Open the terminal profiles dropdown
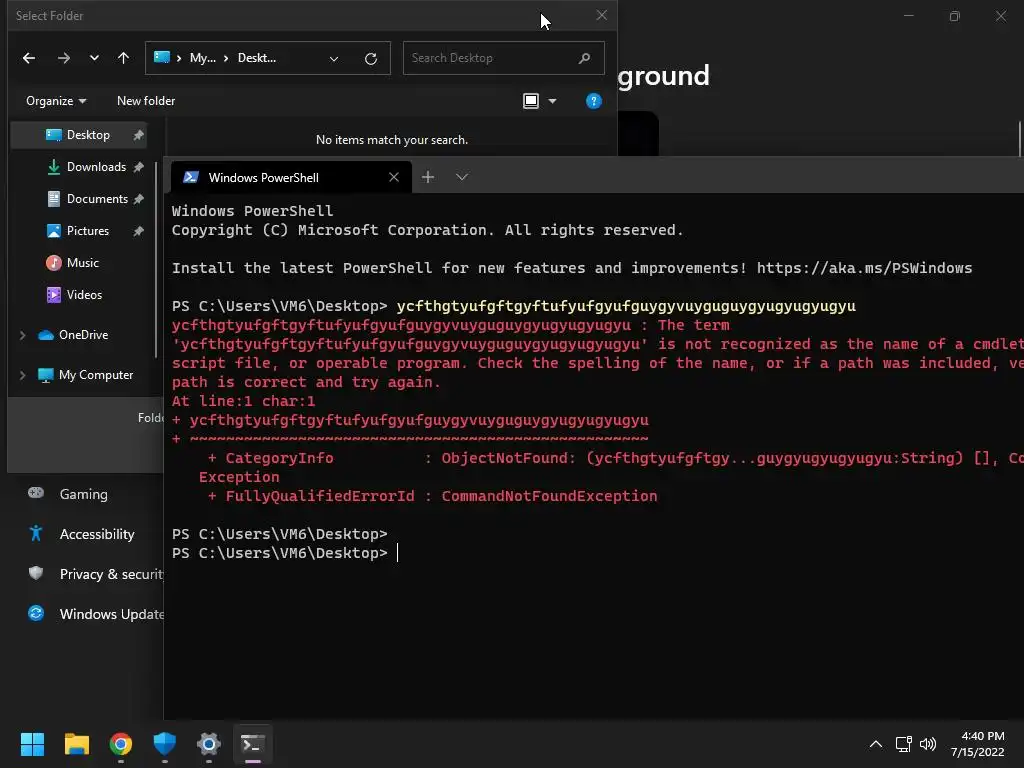The image size is (1024, 768). (x=462, y=177)
